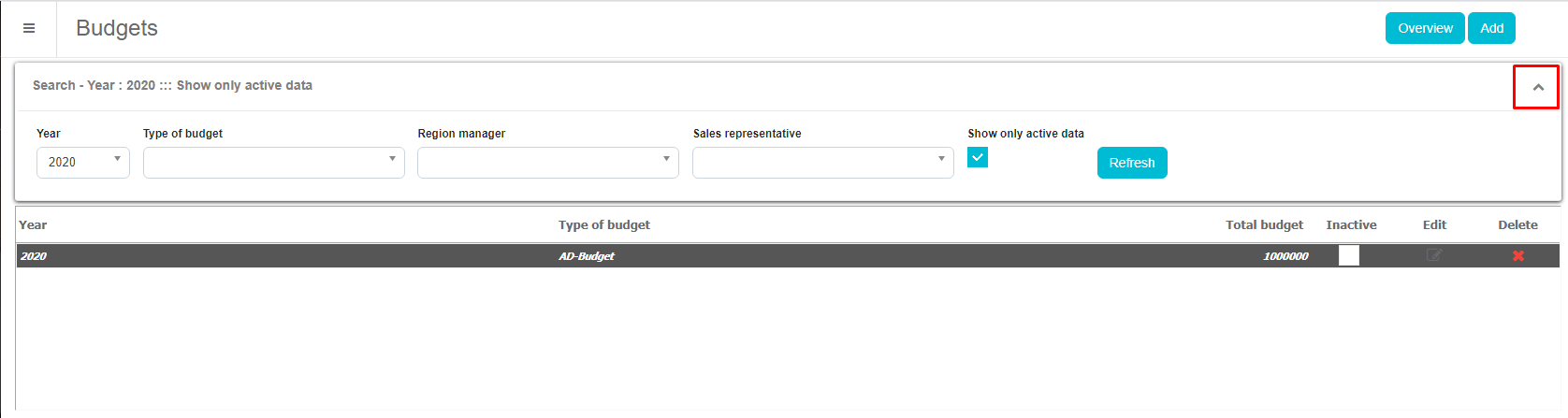Screen dimensions: 1568x418
Task: Click the search summary header text
Action: coord(172,85)
